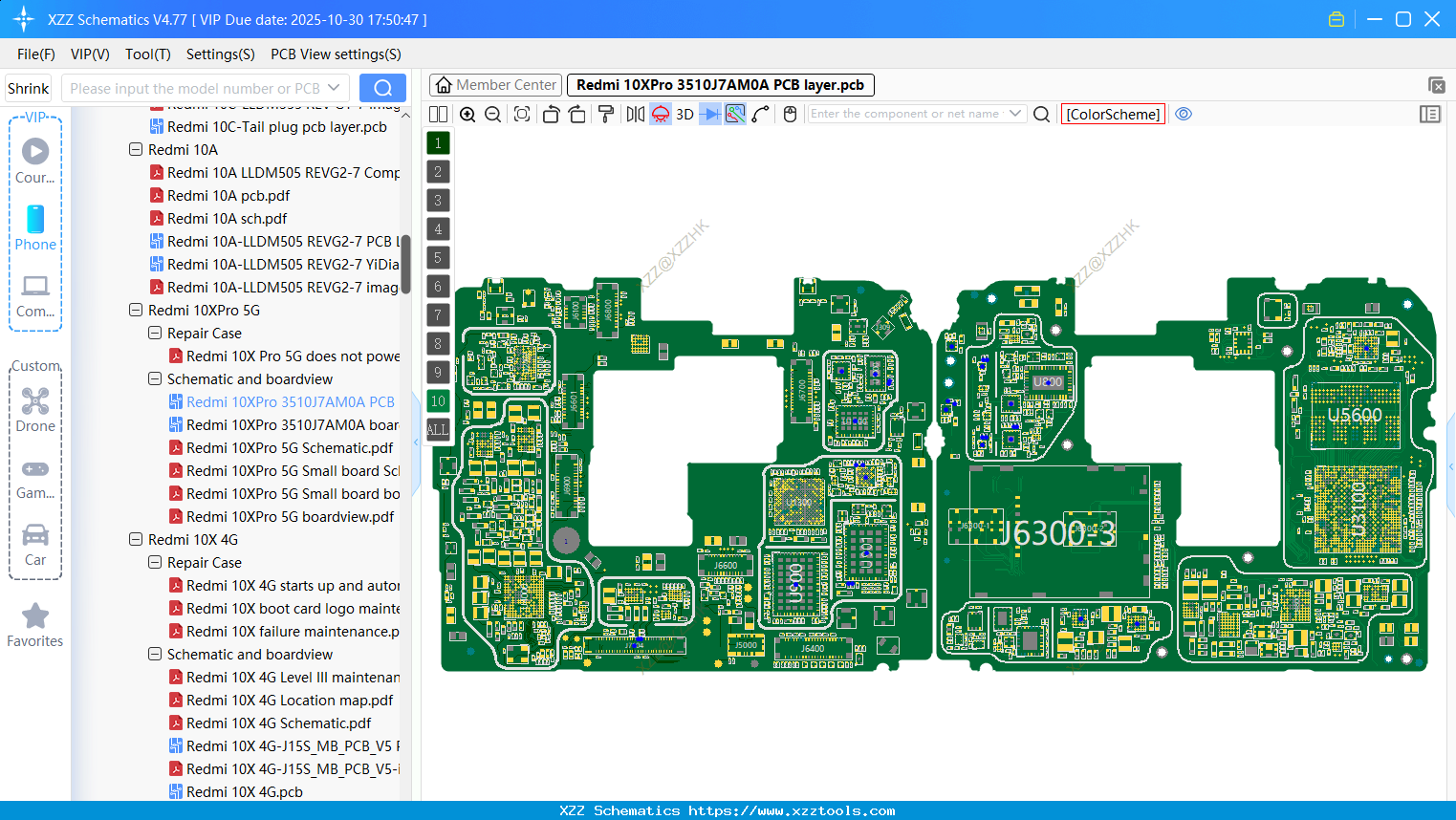
Task: Mirror the PCB view horizontally
Action: pyautogui.click(x=635, y=114)
